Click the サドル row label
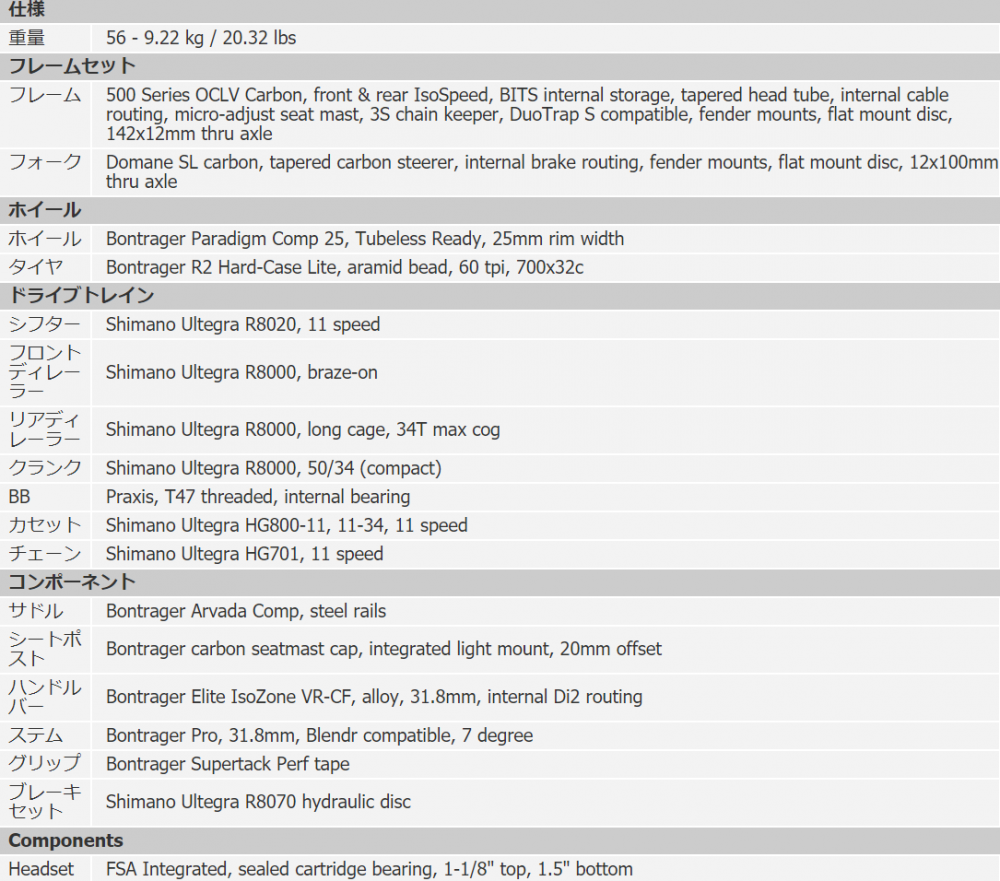 pos(36,611)
